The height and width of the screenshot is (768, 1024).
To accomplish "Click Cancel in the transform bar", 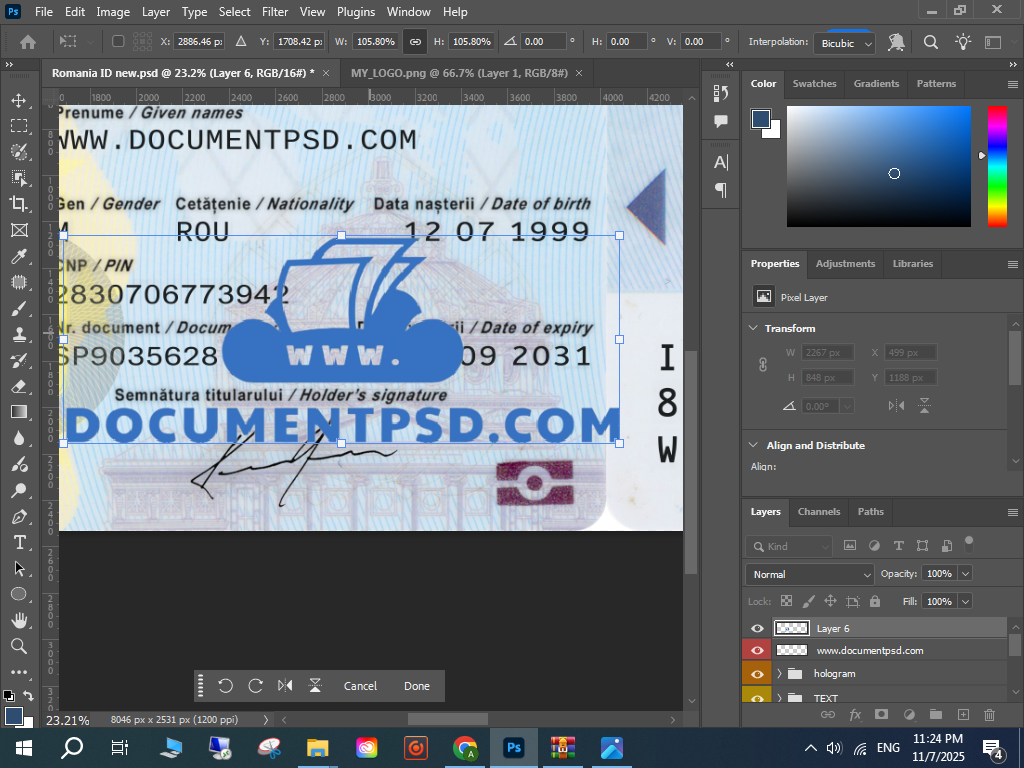I will (x=360, y=686).
